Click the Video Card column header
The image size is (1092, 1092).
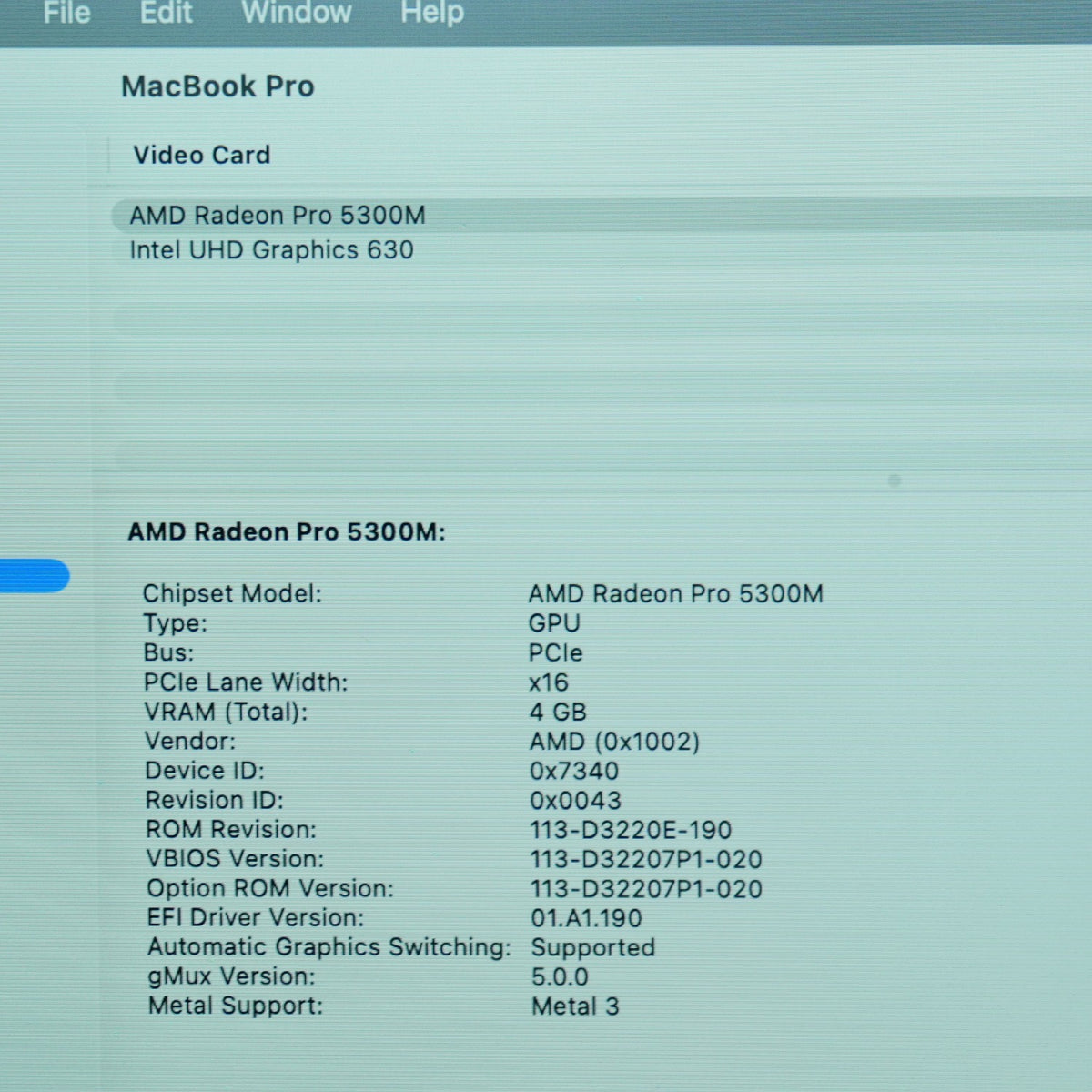(202, 155)
